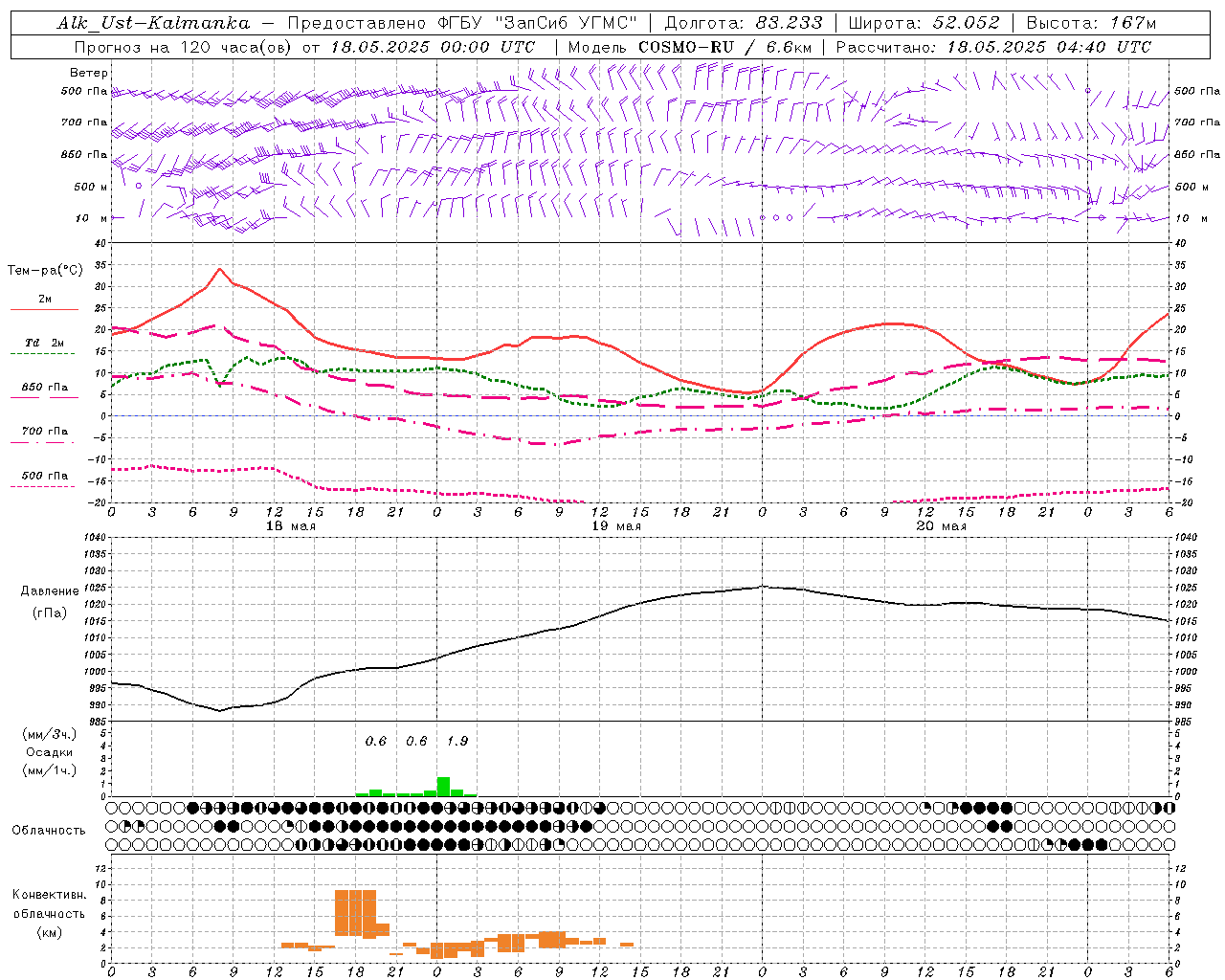Select the longitude value Долгота: 83.233
This screenshot has width=1225, height=980.
[742, 23]
